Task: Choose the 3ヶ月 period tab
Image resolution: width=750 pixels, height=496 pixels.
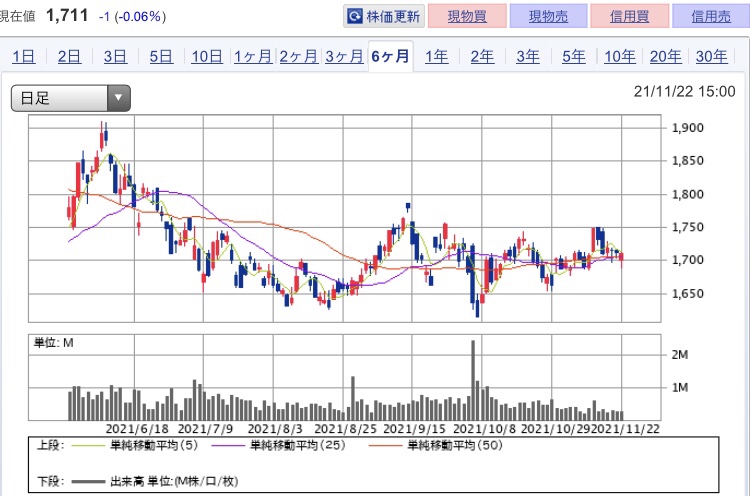Action: pyautogui.click(x=343, y=56)
